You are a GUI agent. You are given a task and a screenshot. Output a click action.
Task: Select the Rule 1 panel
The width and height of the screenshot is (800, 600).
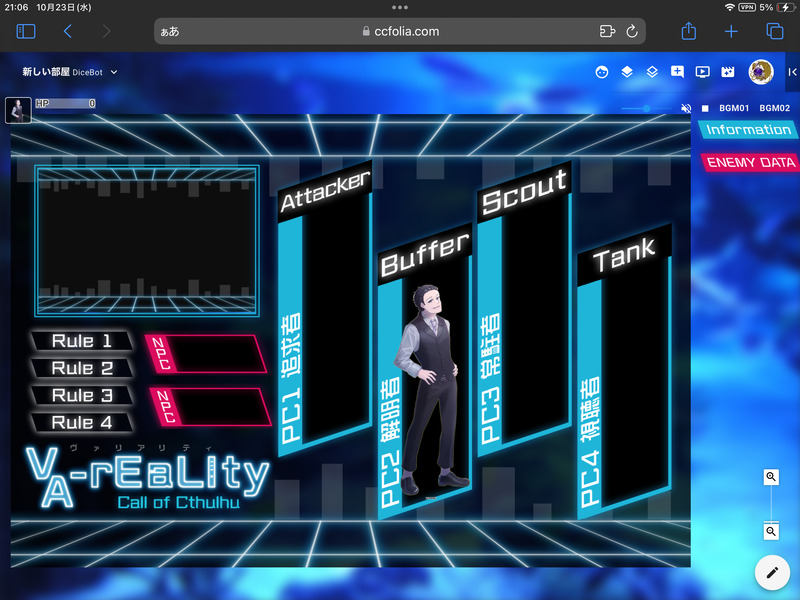(x=82, y=341)
